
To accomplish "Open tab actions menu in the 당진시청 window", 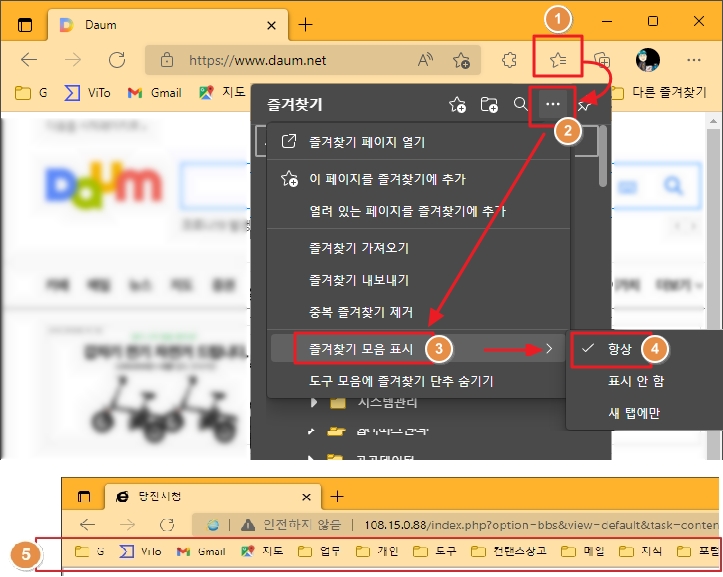I will click(x=83, y=497).
